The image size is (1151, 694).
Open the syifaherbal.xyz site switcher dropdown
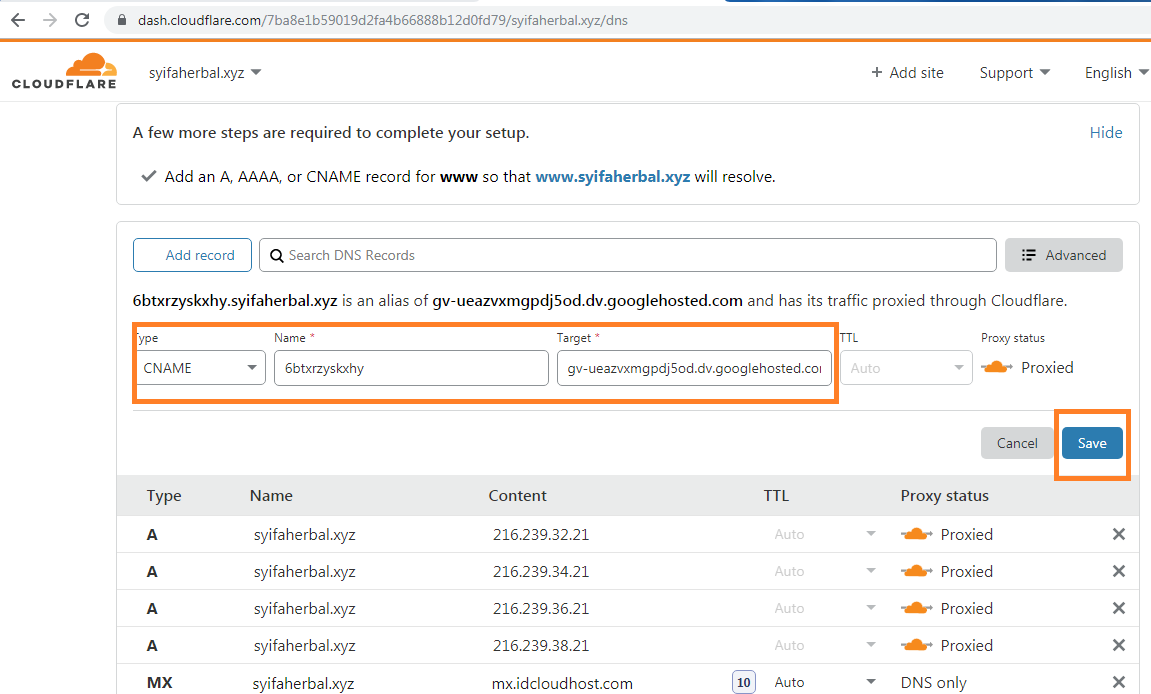click(205, 73)
